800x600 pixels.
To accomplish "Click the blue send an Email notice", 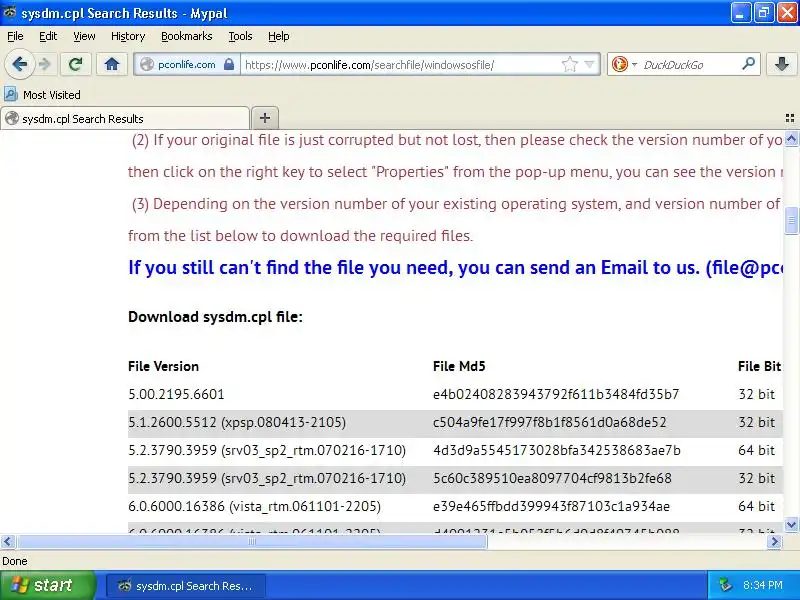I will point(455,267).
